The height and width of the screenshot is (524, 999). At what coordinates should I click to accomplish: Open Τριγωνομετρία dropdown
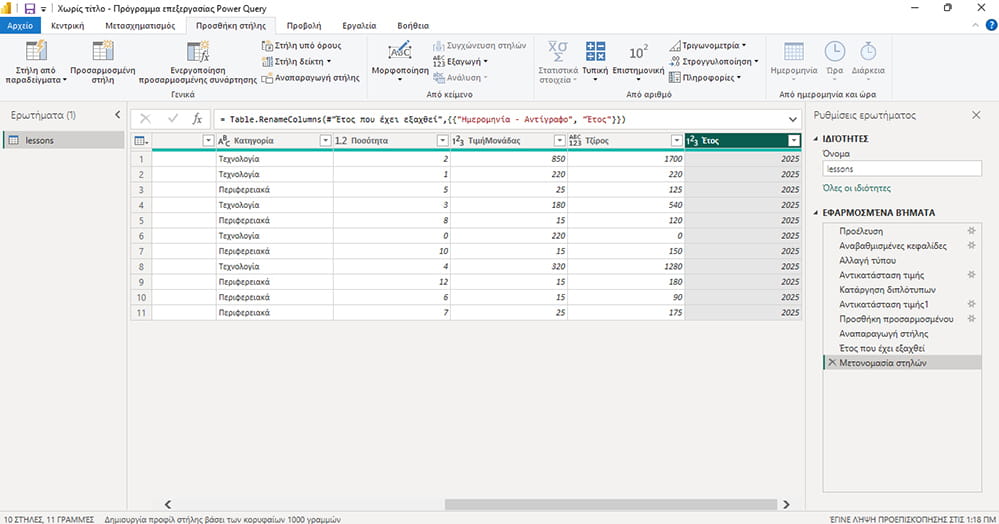(x=707, y=46)
